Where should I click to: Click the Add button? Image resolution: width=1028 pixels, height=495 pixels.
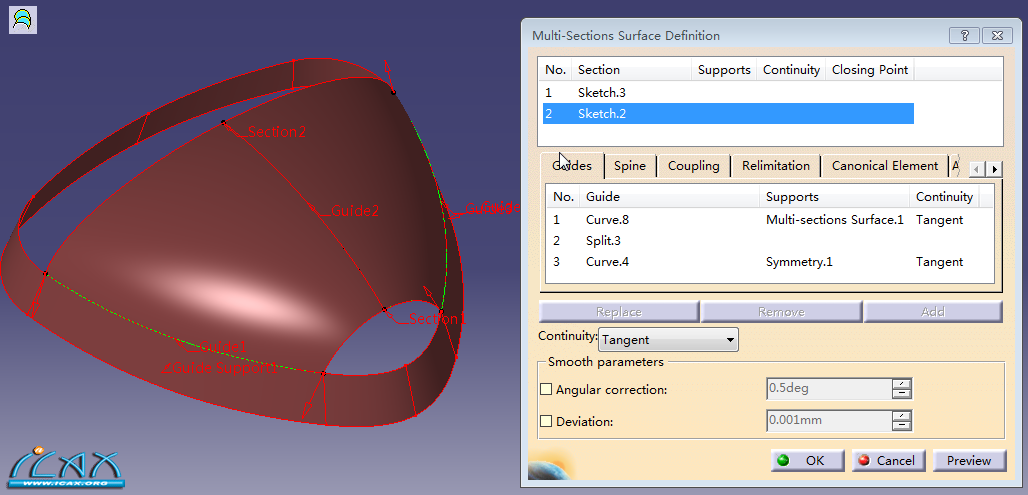pyautogui.click(x=933, y=312)
